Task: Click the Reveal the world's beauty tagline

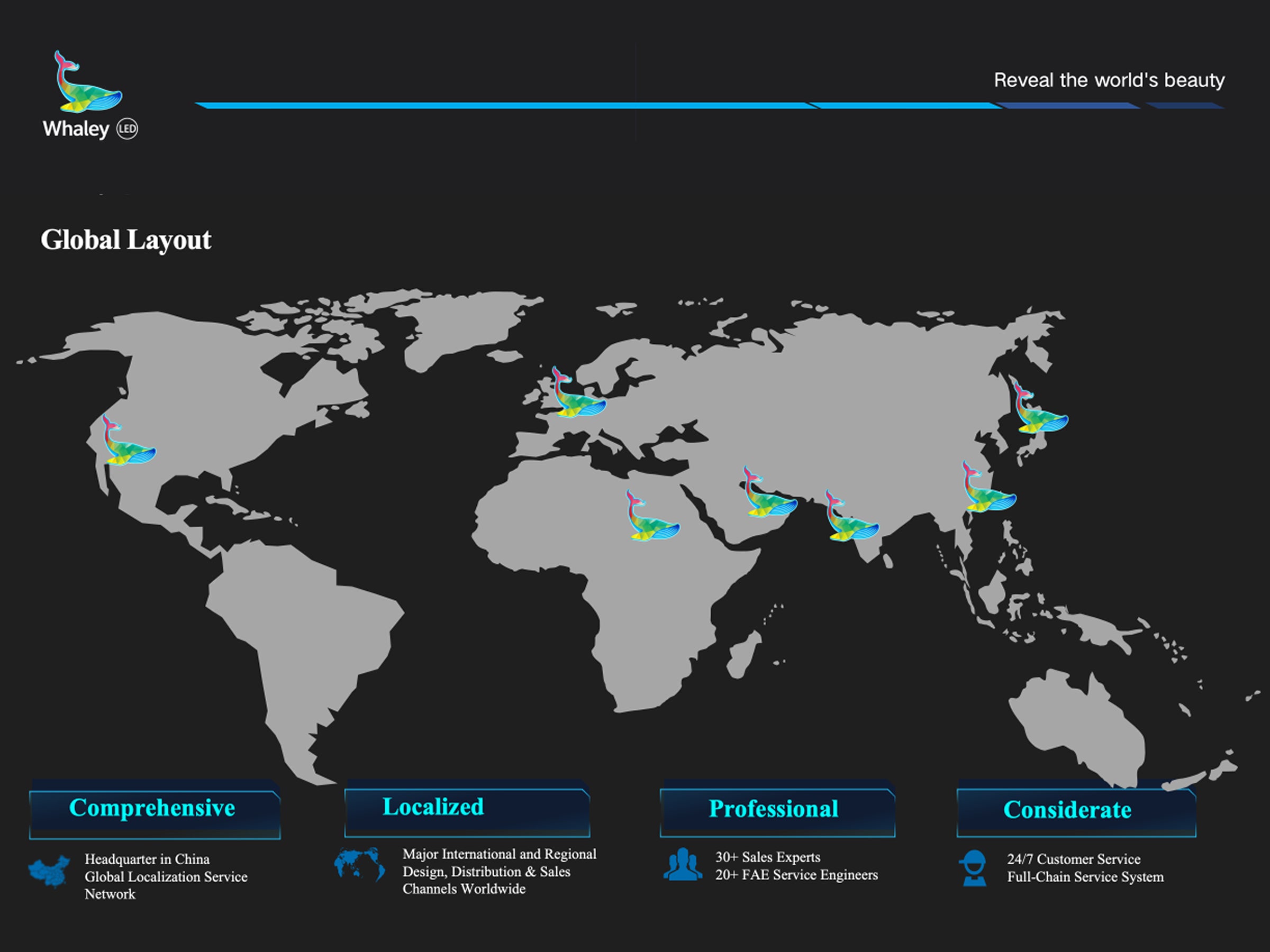Action: point(1109,80)
